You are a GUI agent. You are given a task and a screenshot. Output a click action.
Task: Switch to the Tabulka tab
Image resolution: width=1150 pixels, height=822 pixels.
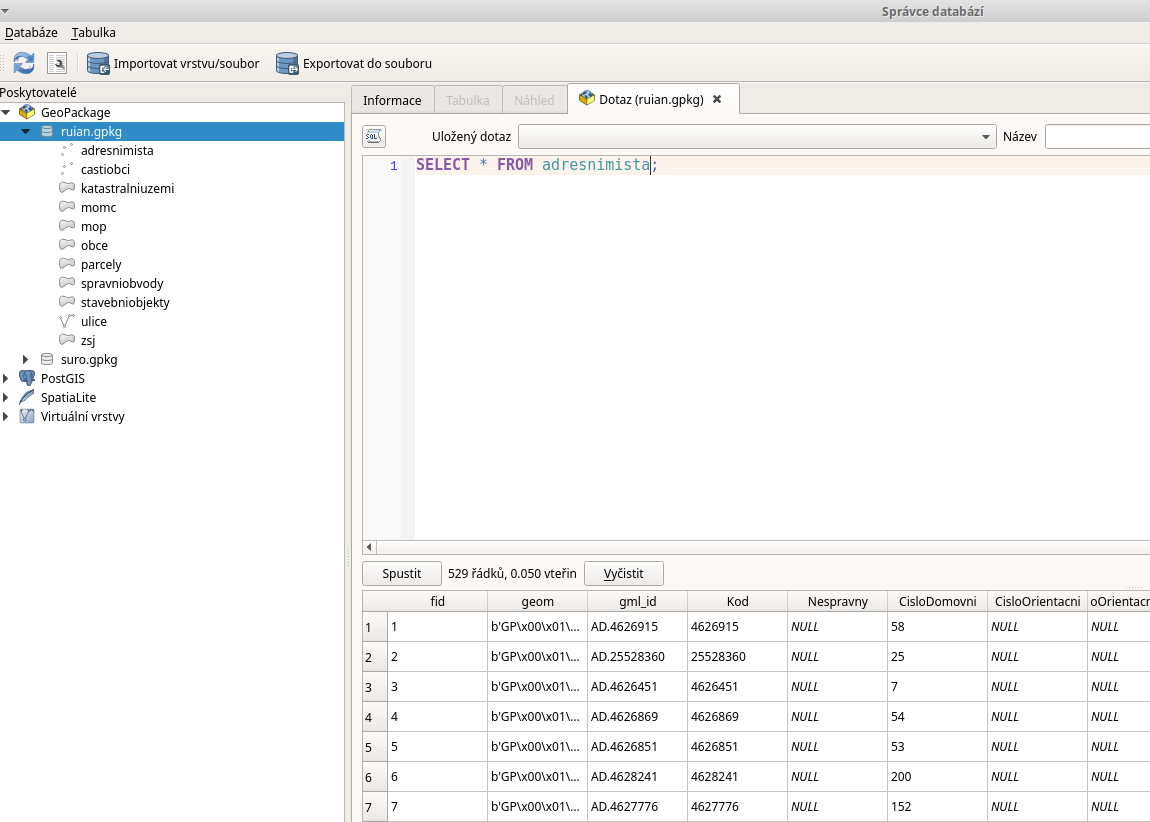coord(468,100)
